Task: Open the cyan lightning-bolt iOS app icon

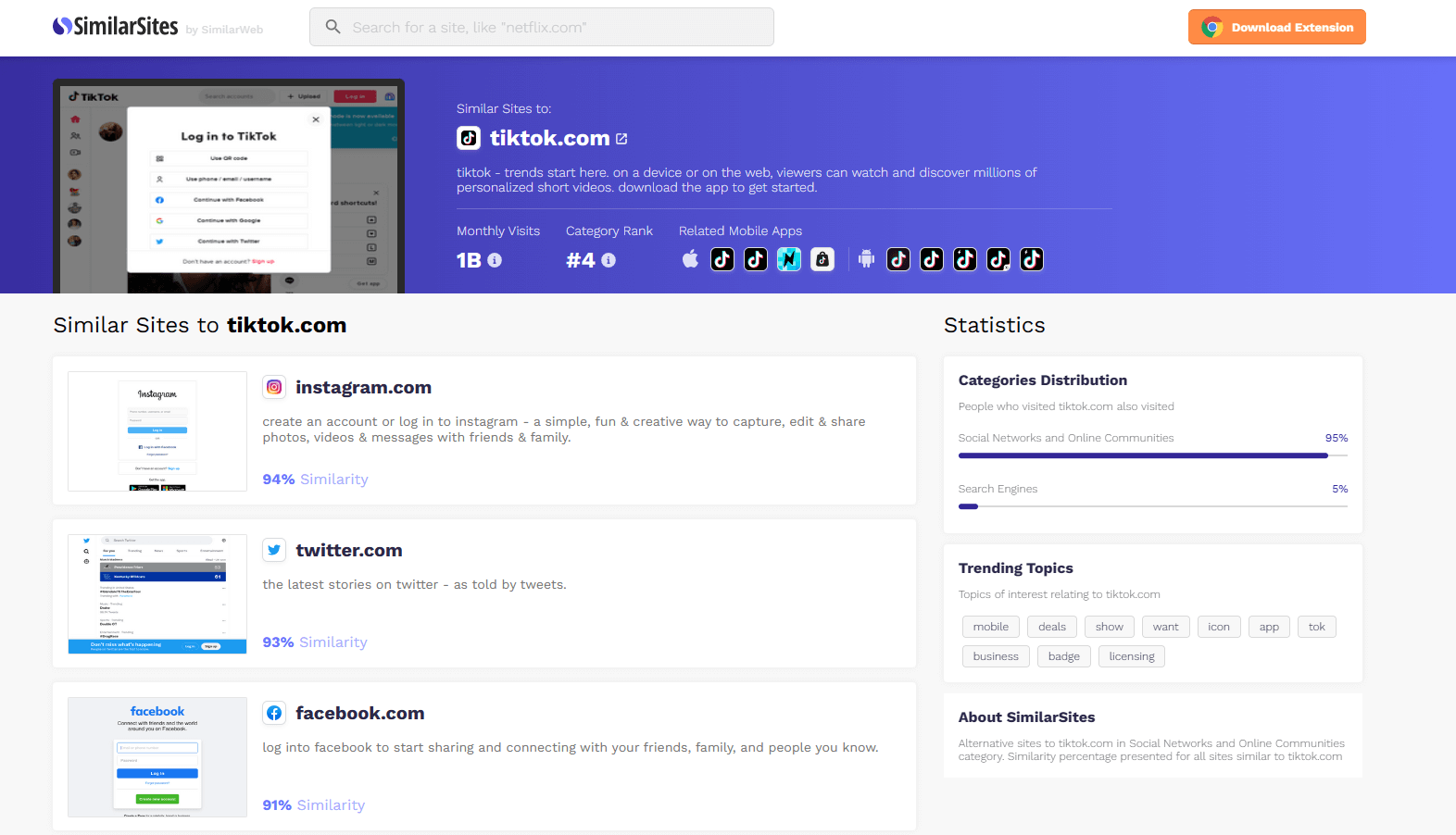Action: [789, 259]
